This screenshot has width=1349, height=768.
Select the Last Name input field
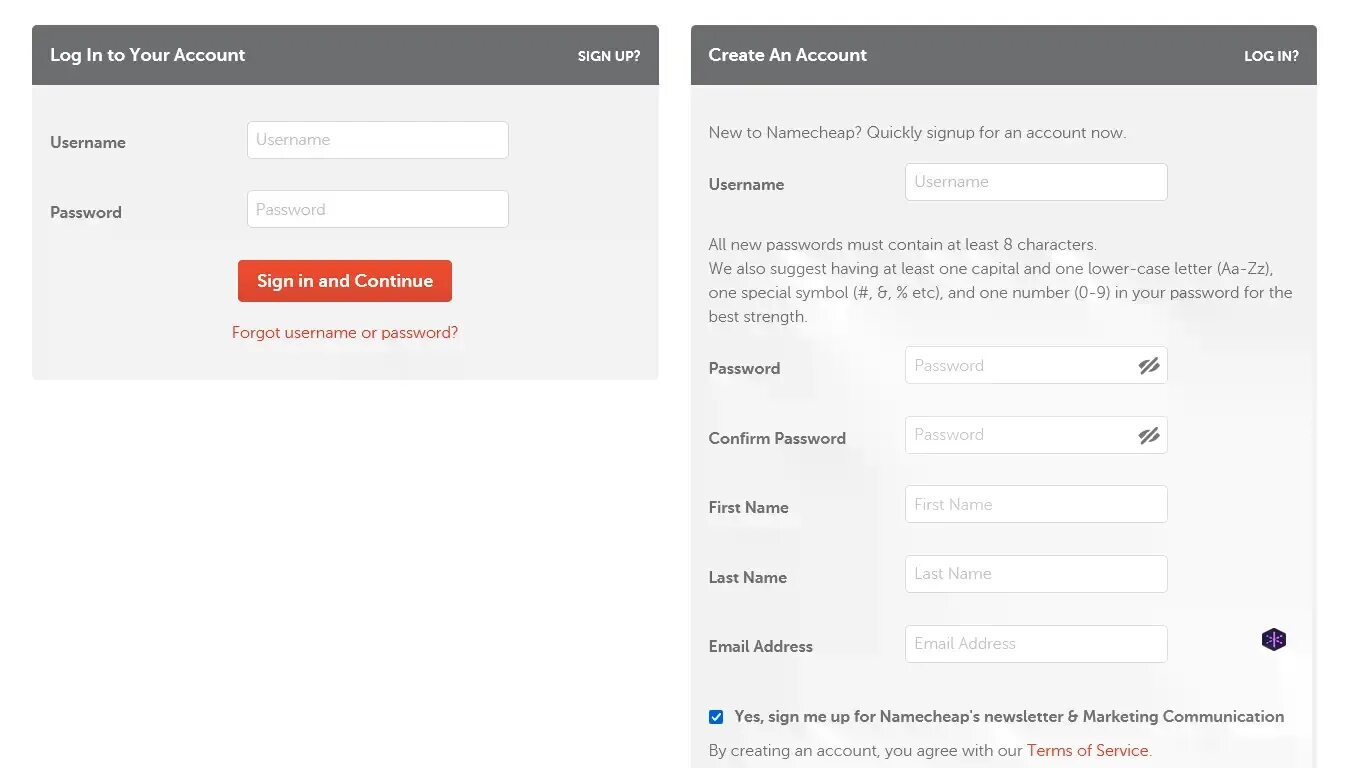click(1036, 574)
